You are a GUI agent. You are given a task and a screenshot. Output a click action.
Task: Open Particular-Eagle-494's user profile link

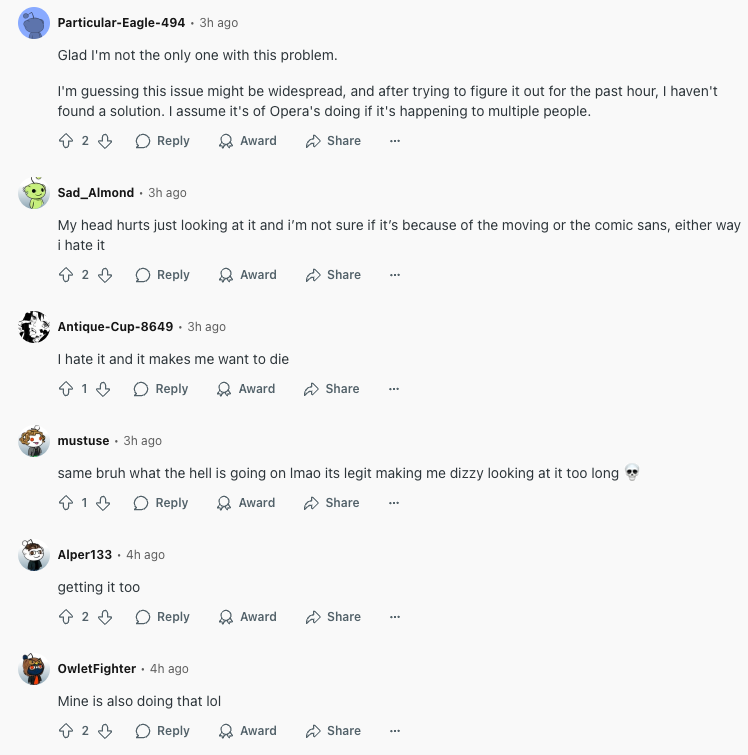pyautogui.click(x=121, y=22)
